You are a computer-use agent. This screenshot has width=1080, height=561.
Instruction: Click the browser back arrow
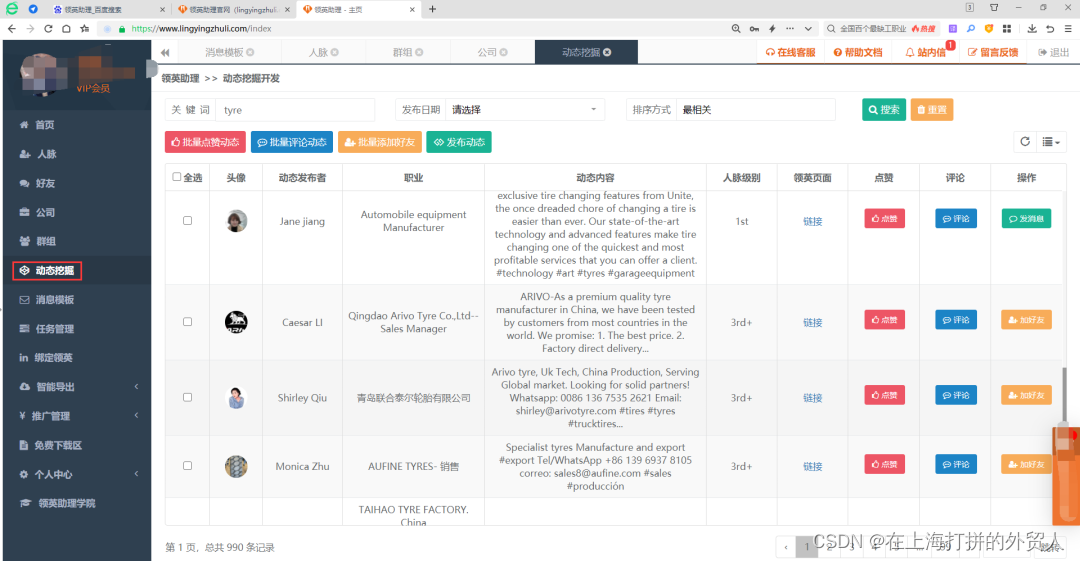pyautogui.click(x=12, y=28)
